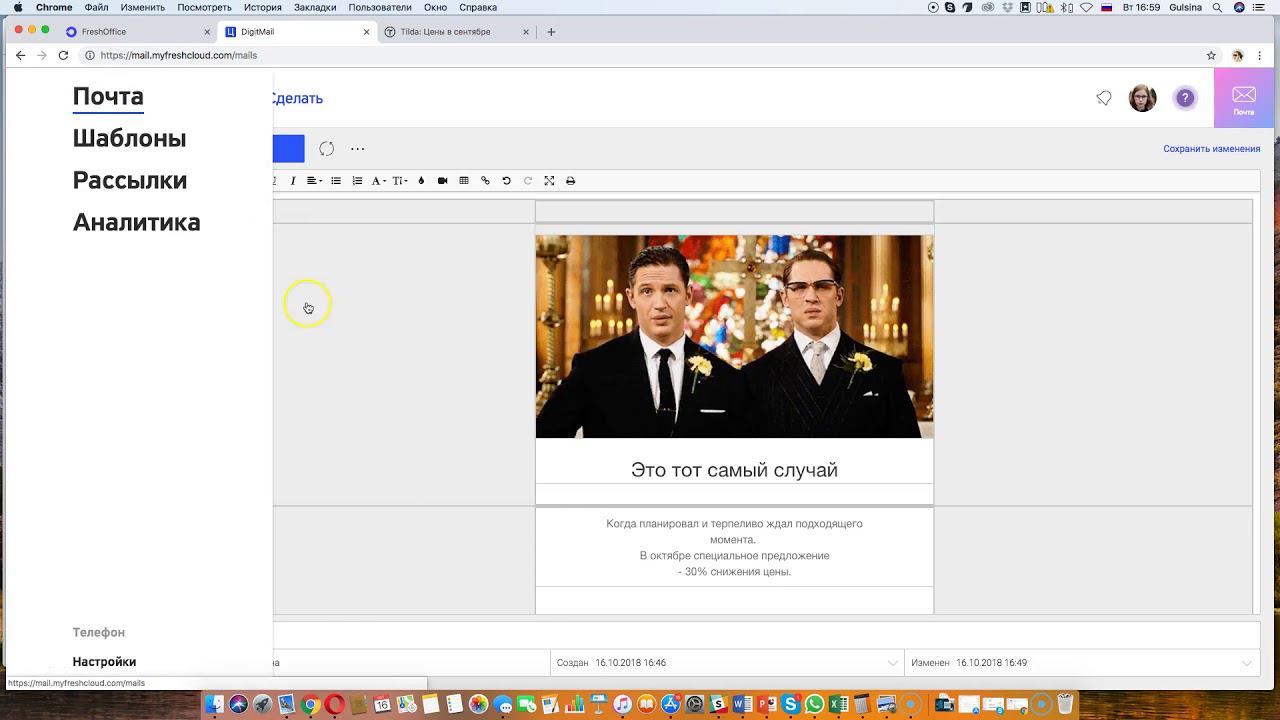Open the three-dot more options menu
1280x720 pixels.
coord(357,149)
